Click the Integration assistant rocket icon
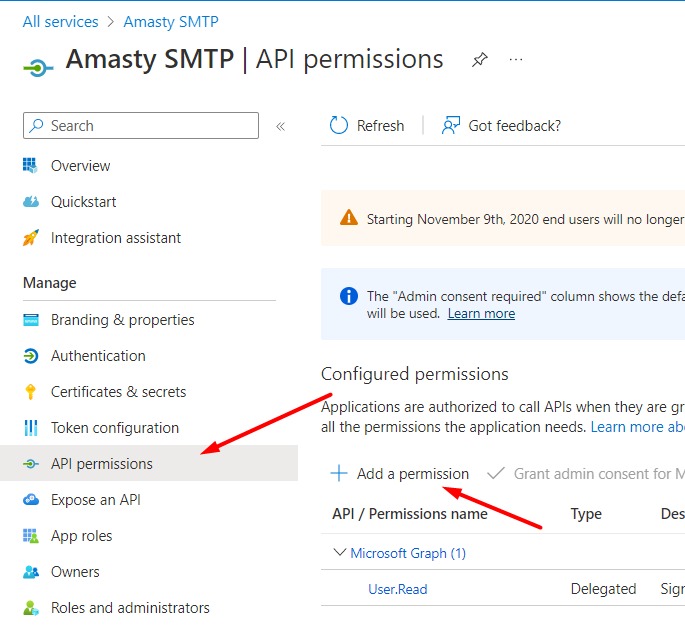Screen dimensions: 685x633 tap(31, 238)
